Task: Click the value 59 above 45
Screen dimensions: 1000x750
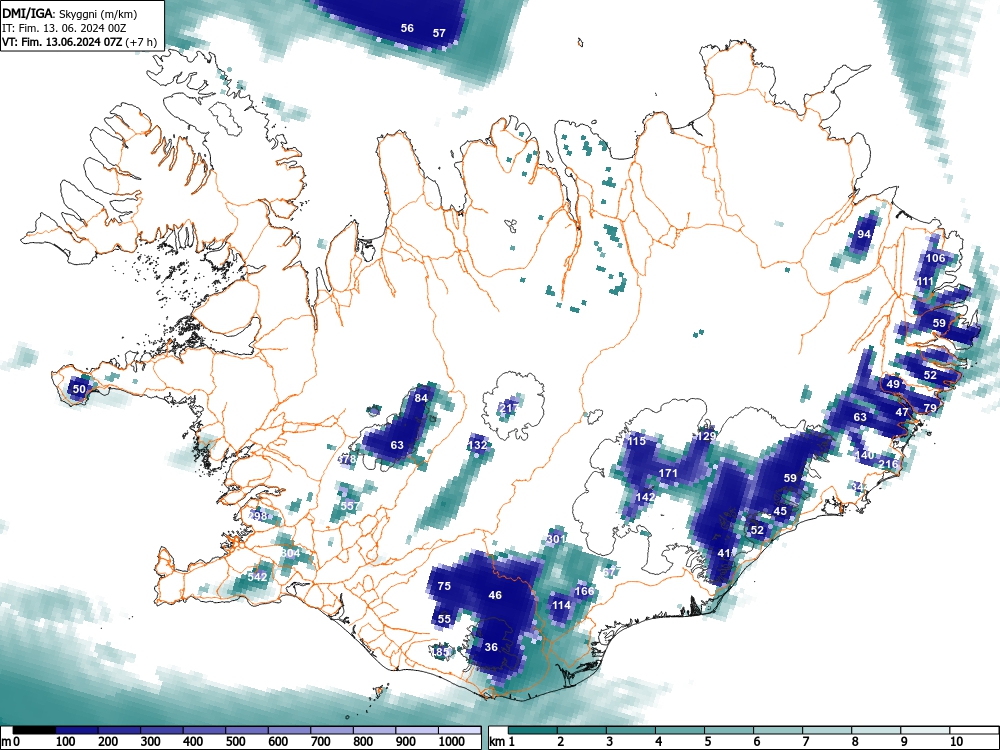Action: (x=790, y=478)
